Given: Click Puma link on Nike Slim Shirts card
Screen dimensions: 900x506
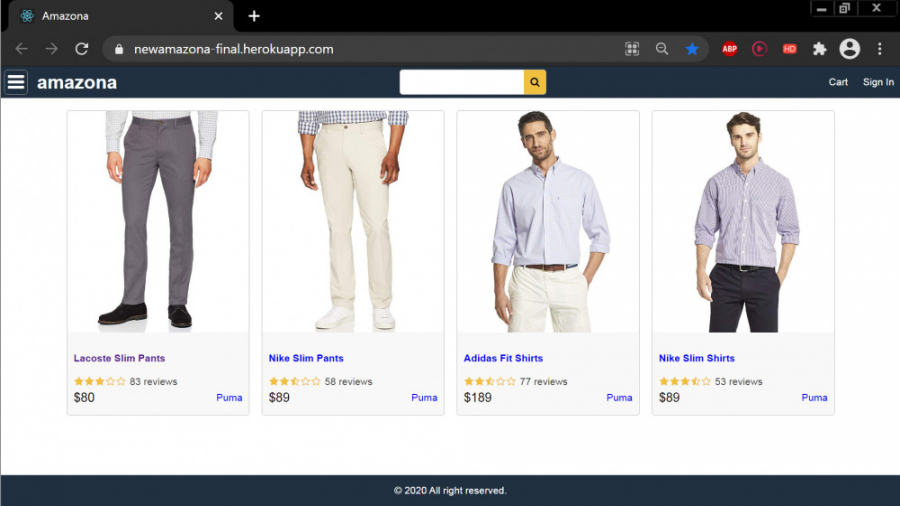Looking at the screenshot, I should click(x=814, y=398).
